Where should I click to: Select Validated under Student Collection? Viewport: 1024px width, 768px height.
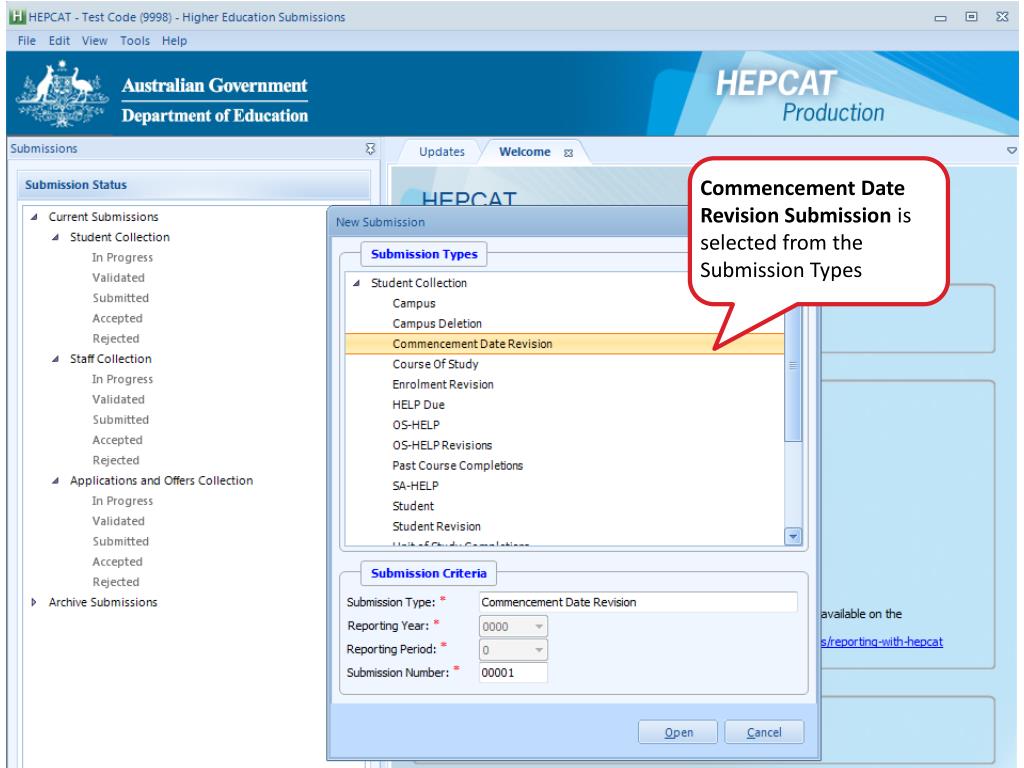118,278
